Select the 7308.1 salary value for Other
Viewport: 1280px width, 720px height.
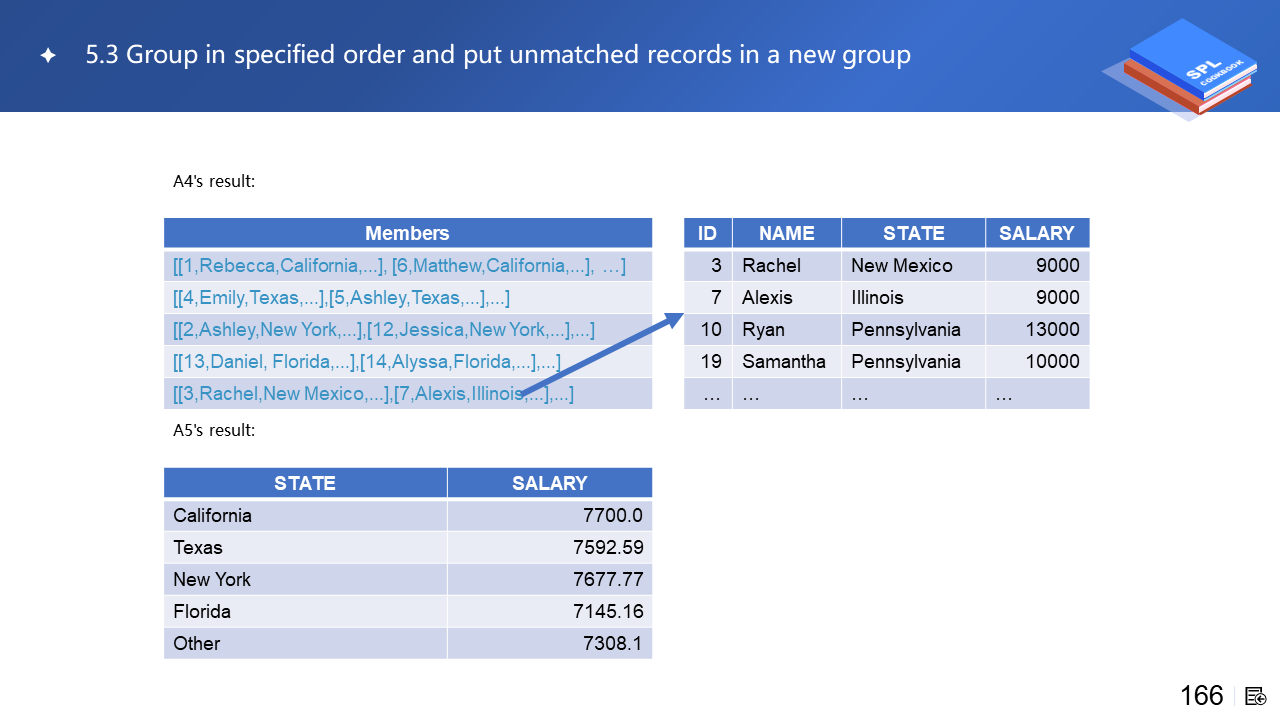coord(612,644)
